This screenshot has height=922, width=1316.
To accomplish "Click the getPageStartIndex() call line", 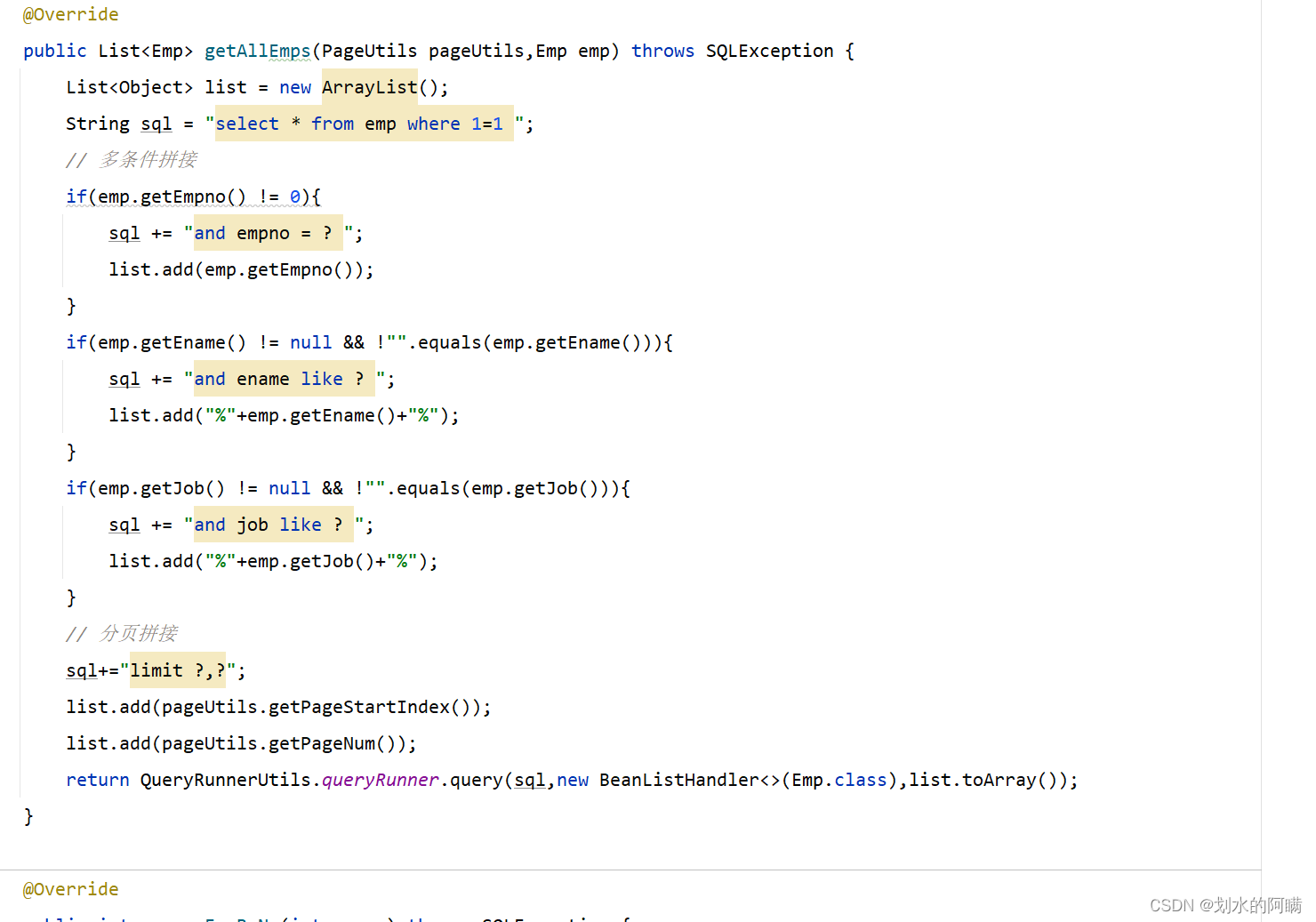I will (278, 707).
